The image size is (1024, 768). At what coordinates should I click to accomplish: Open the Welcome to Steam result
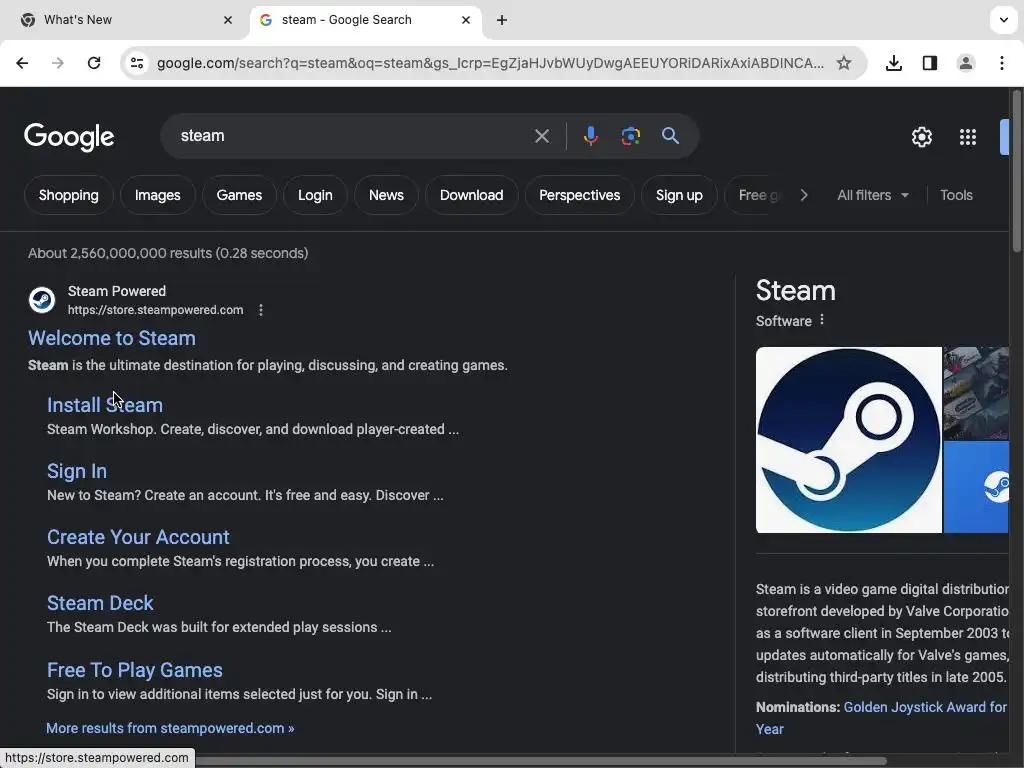(x=112, y=338)
